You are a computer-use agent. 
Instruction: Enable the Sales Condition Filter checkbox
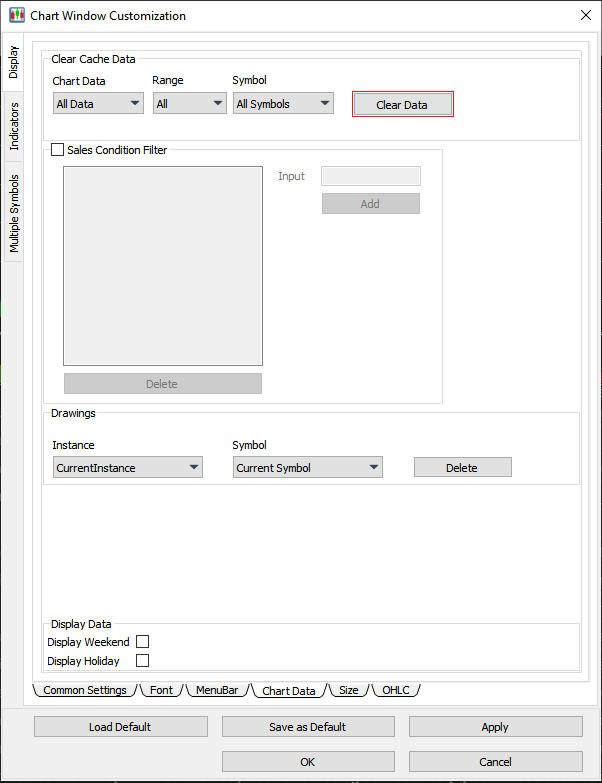[57, 150]
